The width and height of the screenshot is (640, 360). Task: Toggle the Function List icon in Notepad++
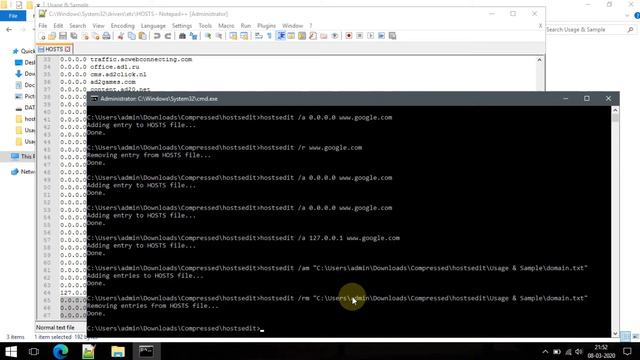[313, 36]
